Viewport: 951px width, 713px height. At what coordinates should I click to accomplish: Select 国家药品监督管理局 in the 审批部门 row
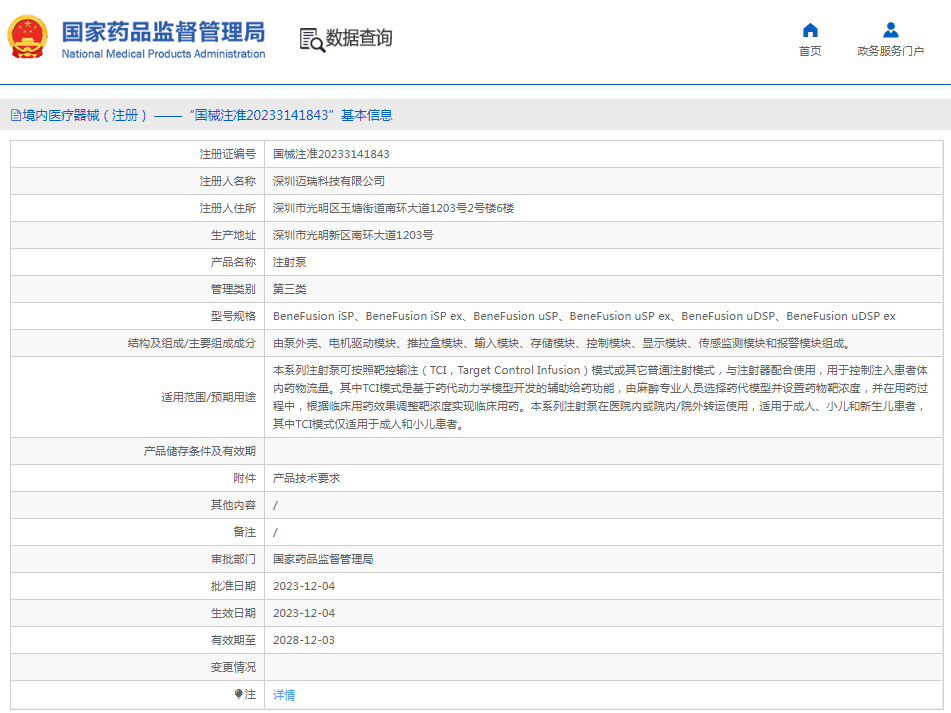coord(323,559)
